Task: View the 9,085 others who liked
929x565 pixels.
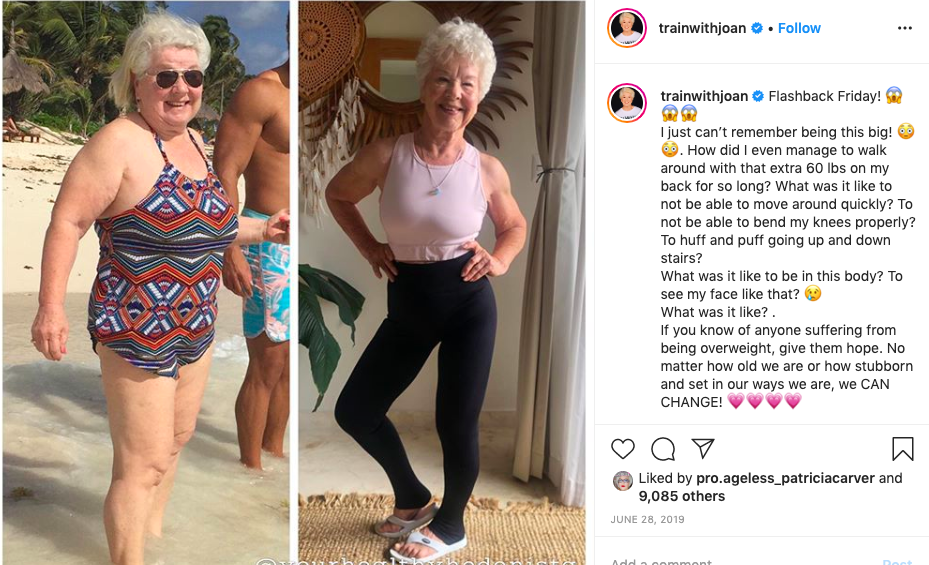Action: [681, 496]
